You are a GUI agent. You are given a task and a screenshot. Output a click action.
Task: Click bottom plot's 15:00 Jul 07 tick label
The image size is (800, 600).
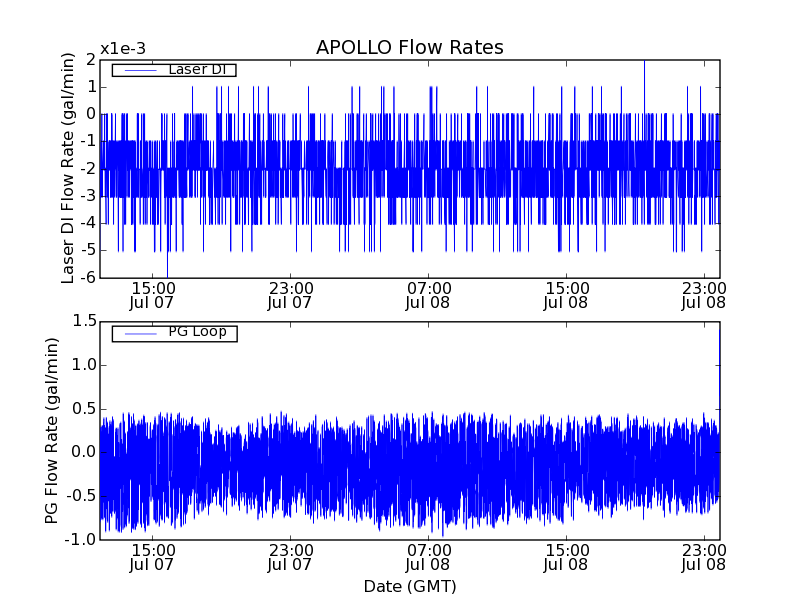coord(153,558)
